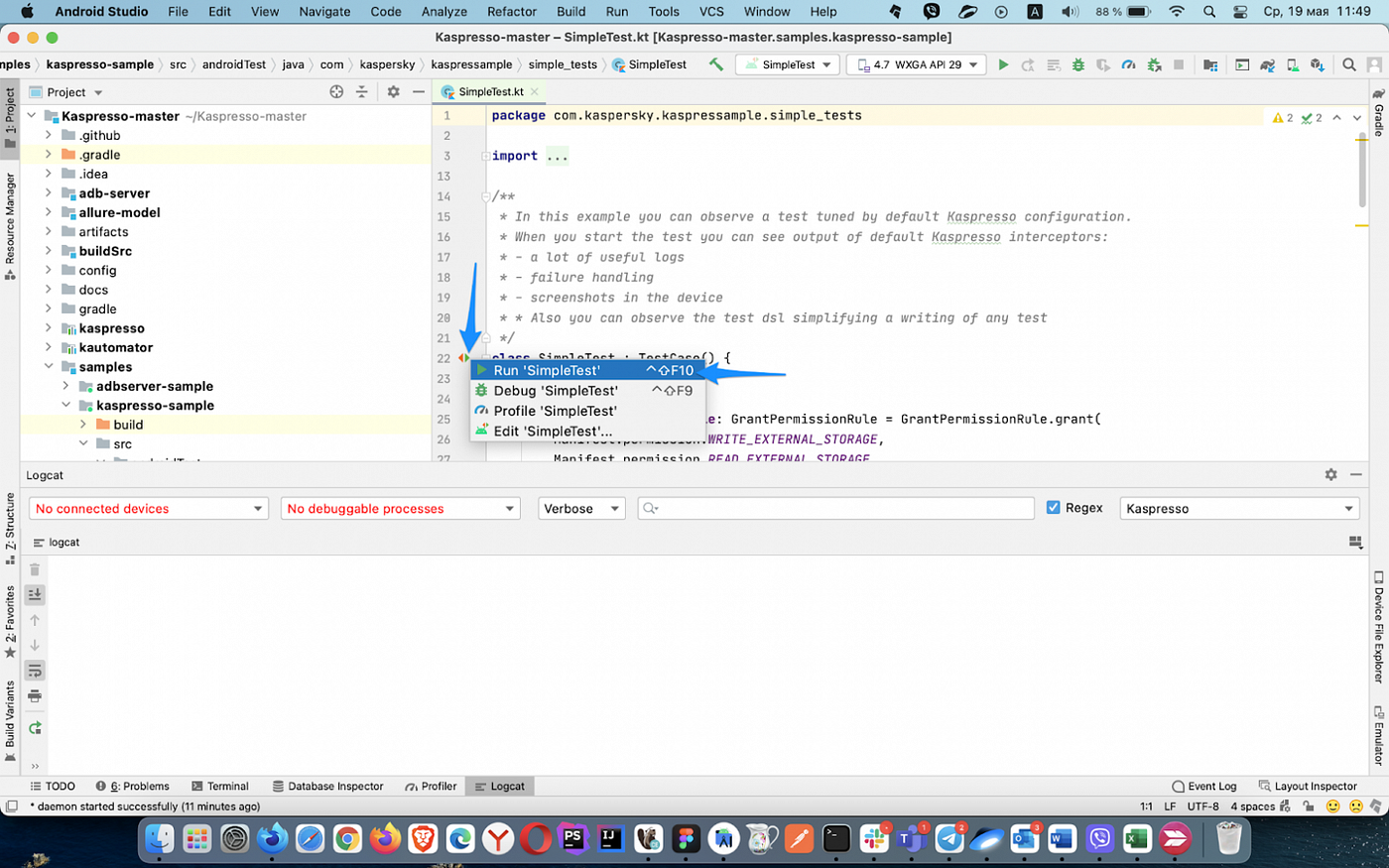1389x868 pixels.
Task: Toggle the Build Variants side panel
Action: 10,721
